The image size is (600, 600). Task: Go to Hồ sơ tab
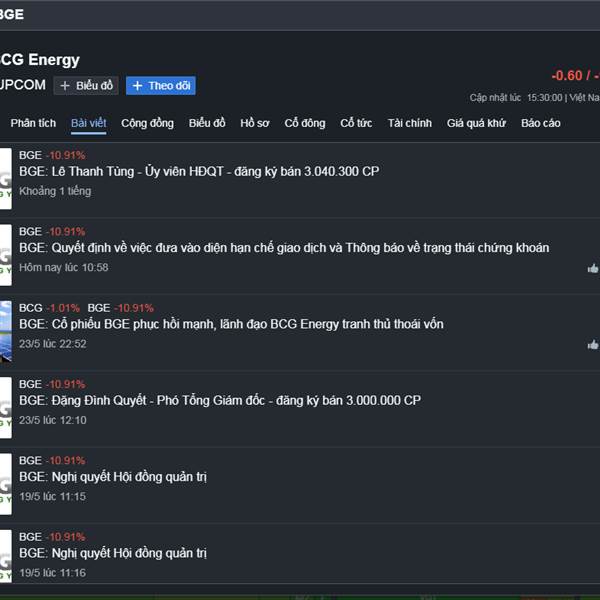click(255, 123)
